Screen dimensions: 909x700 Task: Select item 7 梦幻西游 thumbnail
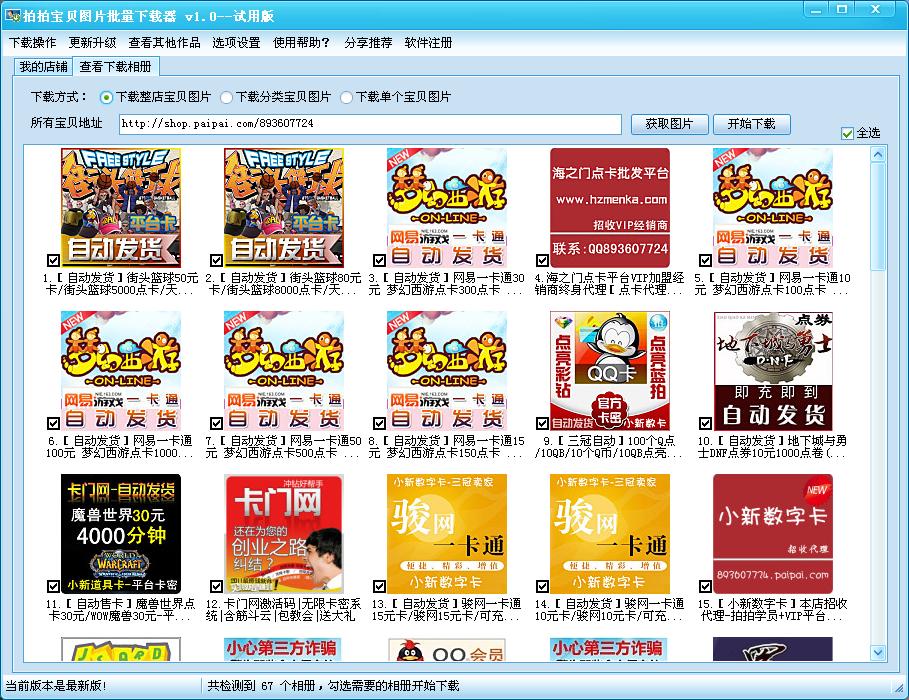[284, 371]
